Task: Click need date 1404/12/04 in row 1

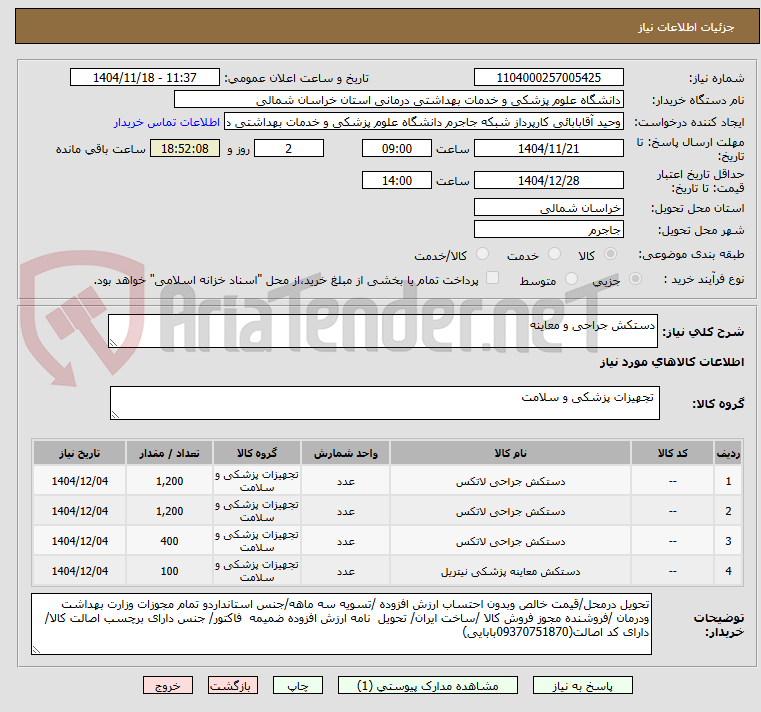Action: tap(80, 481)
